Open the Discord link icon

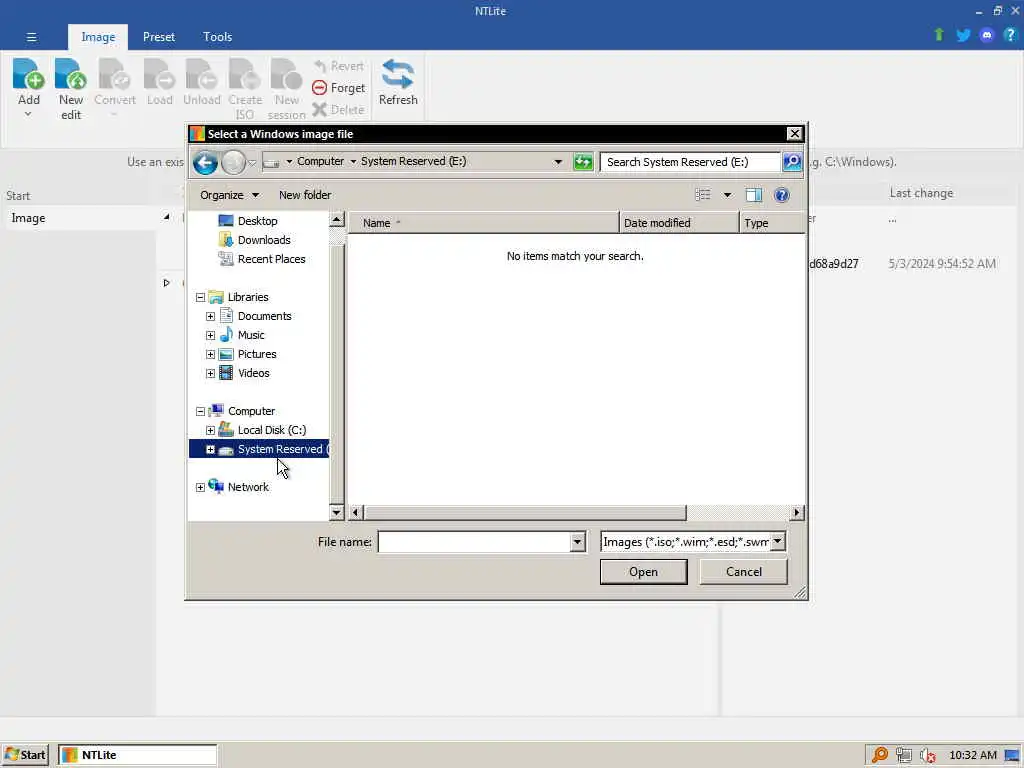point(986,35)
